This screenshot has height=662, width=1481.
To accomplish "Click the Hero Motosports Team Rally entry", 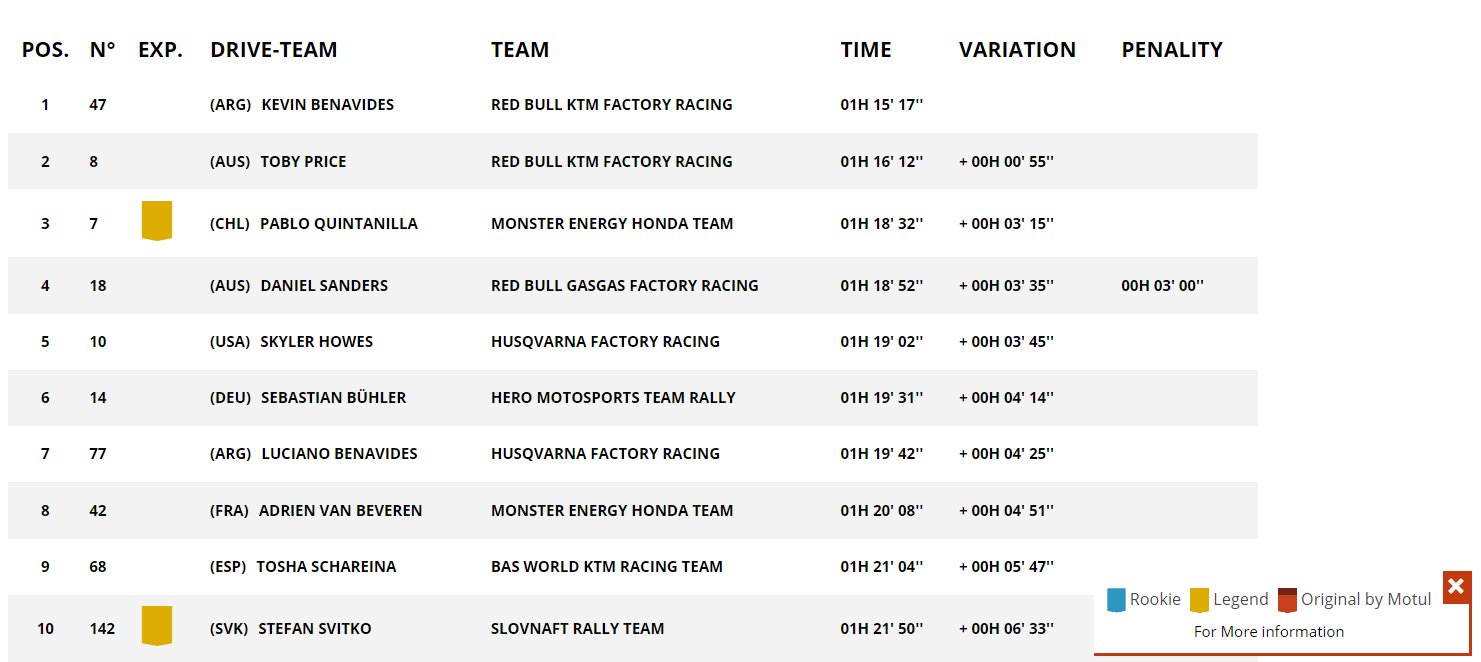I will 613,398.
